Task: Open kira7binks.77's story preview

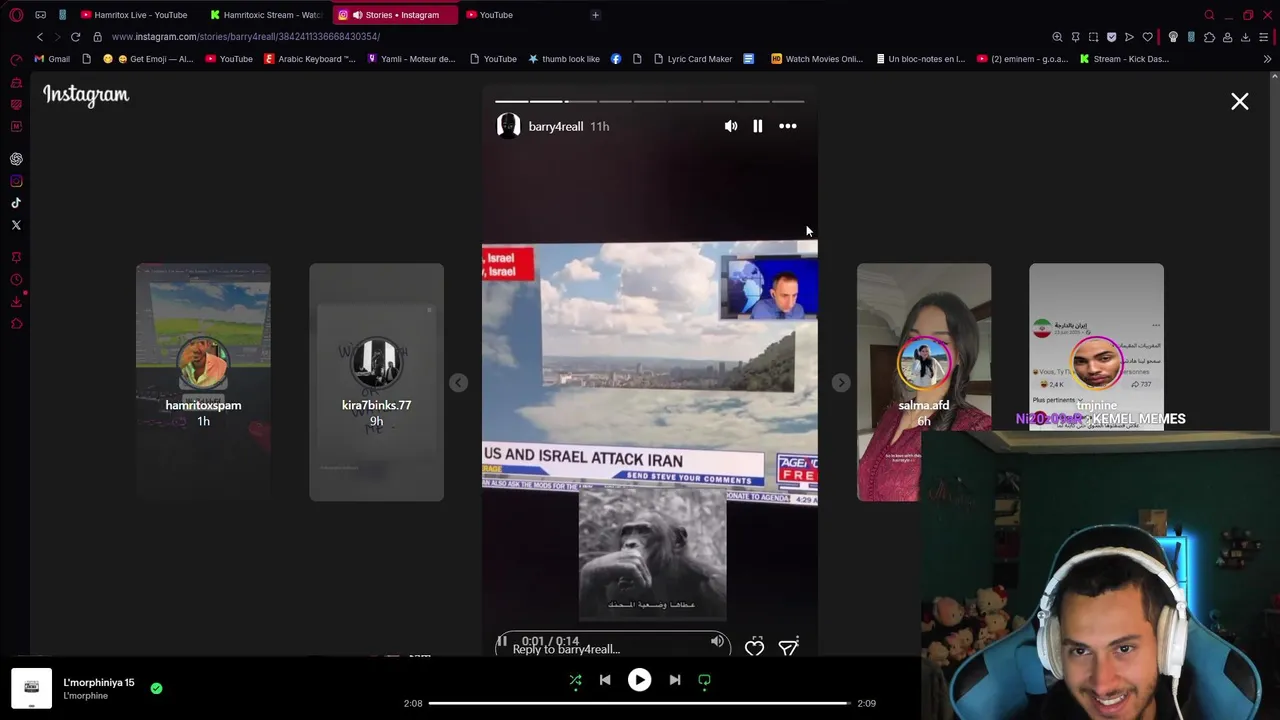Action: pos(376,382)
